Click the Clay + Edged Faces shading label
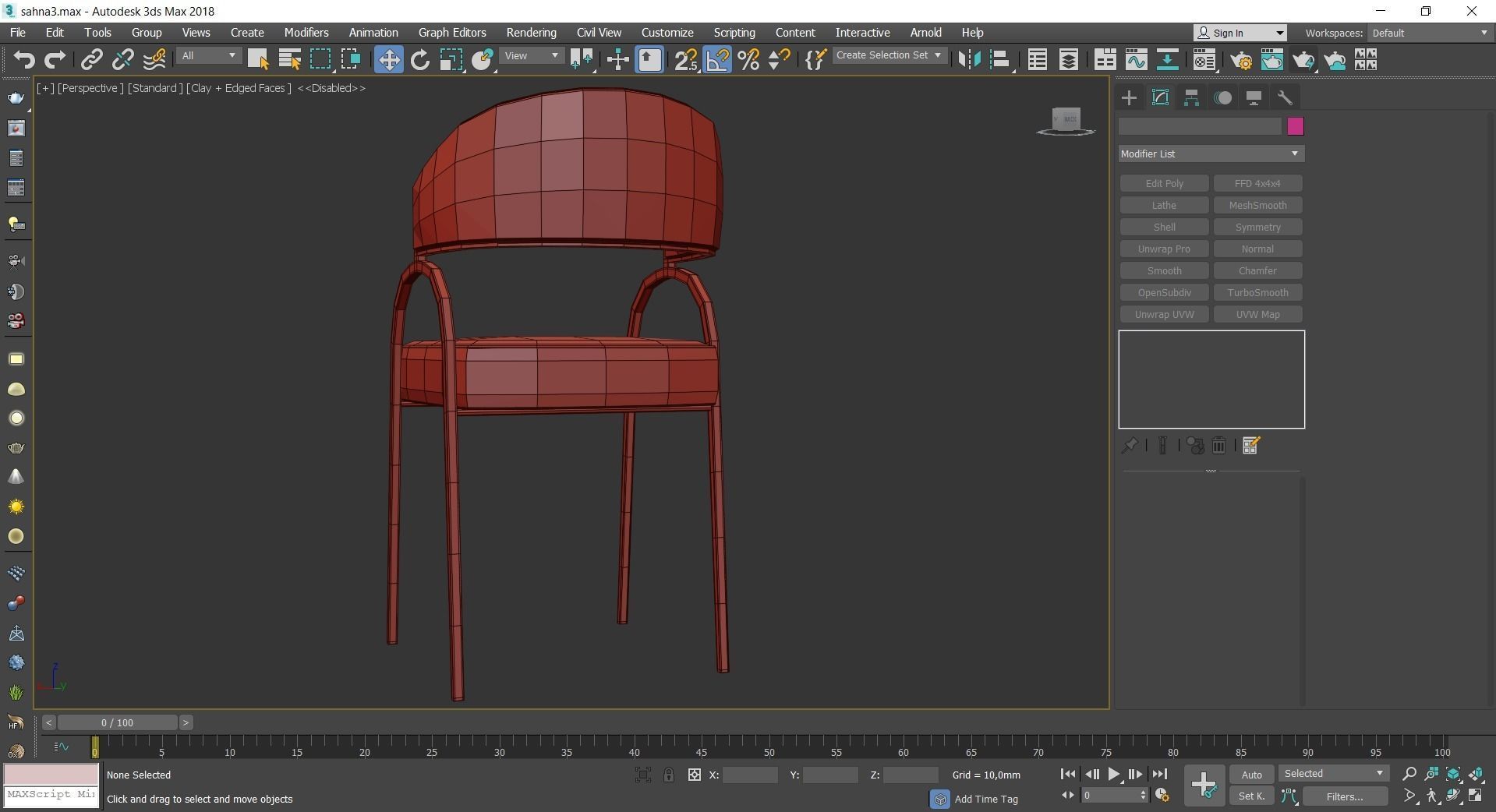Screen dimensions: 1496x812 (x=239, y=88)
